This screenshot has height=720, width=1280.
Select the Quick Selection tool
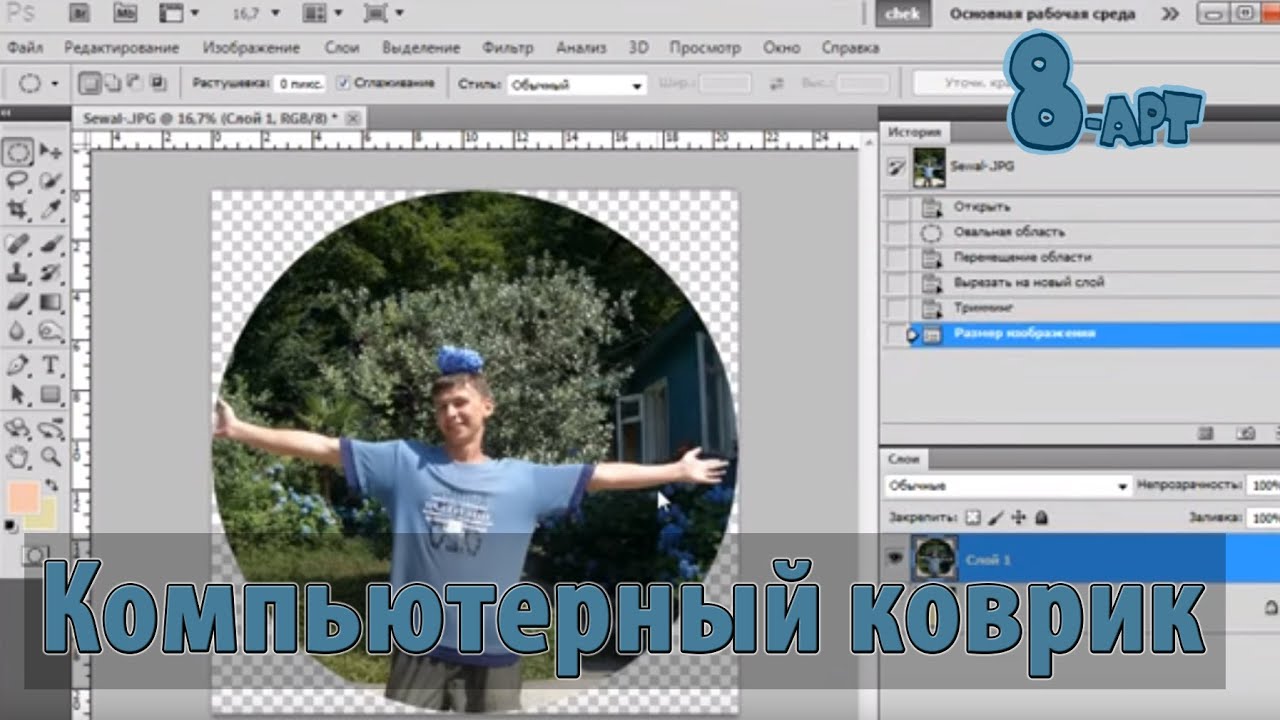[x=51, y=181]
